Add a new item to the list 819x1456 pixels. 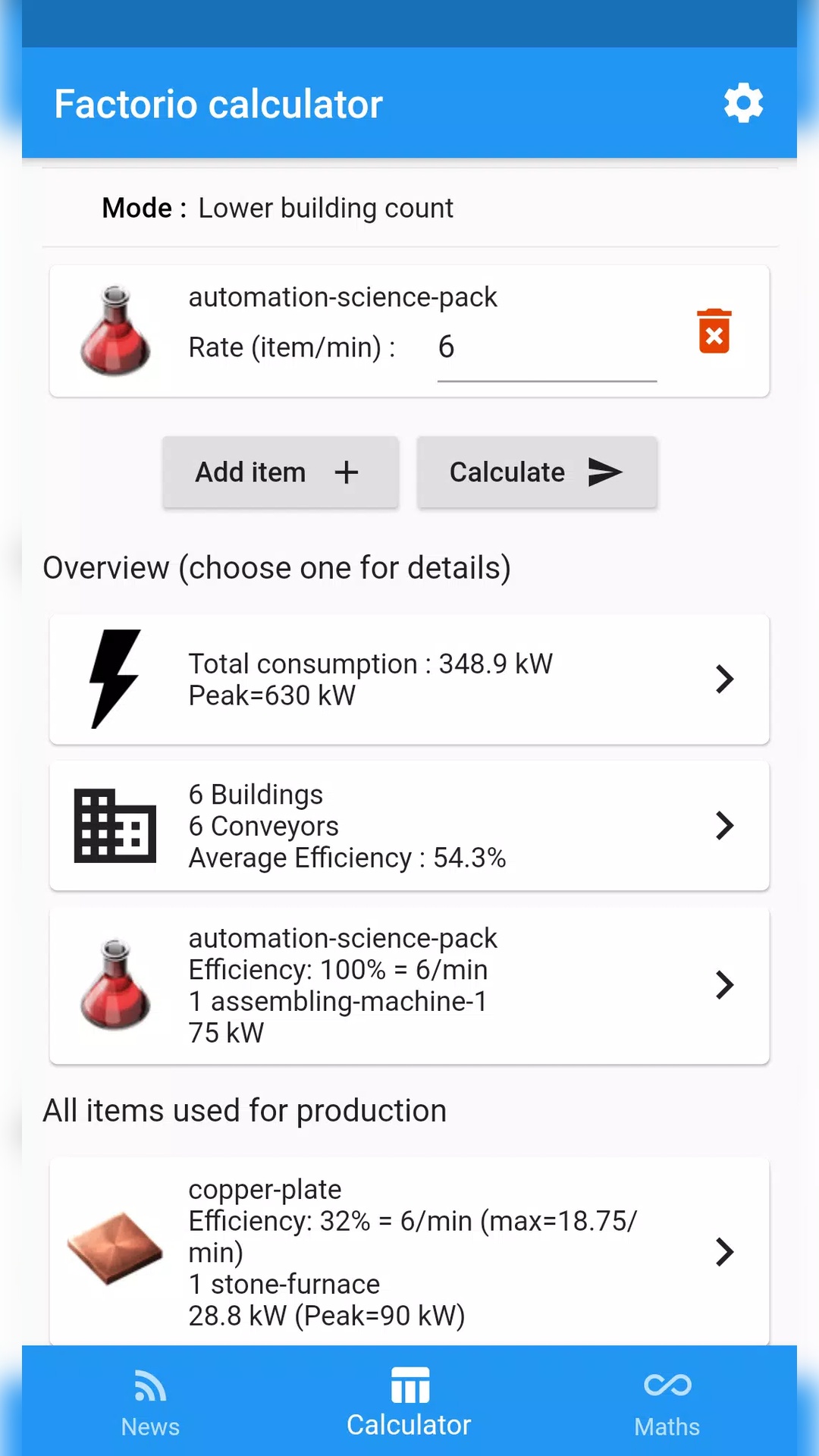pos(281,472)
